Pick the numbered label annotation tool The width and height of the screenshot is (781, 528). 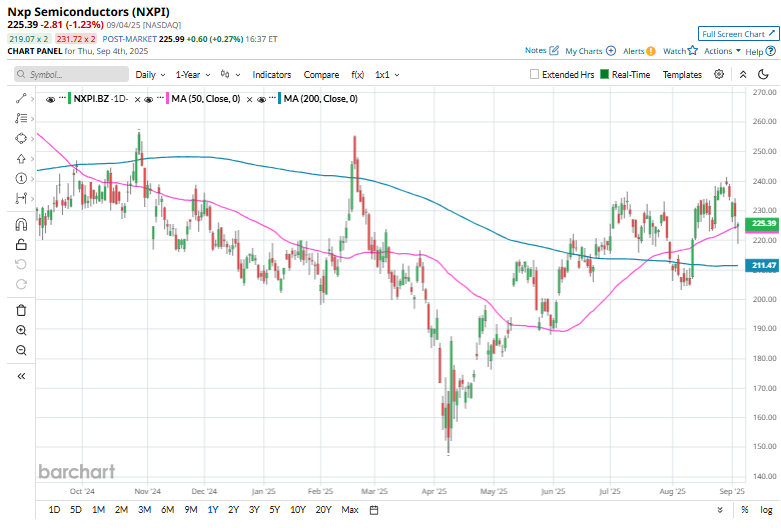pos(21,178)
